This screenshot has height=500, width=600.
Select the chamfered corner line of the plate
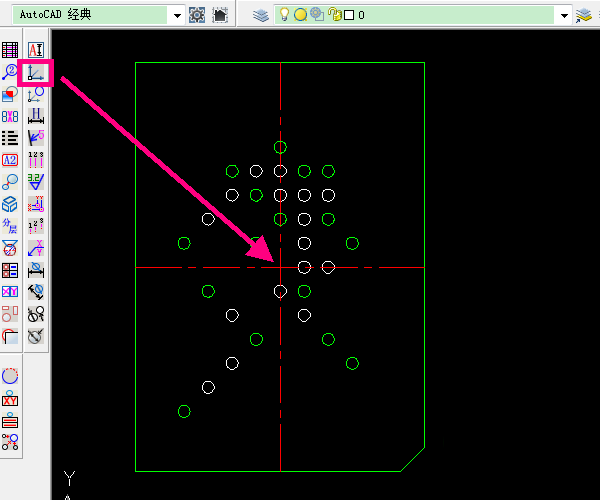tap(412, 459)
